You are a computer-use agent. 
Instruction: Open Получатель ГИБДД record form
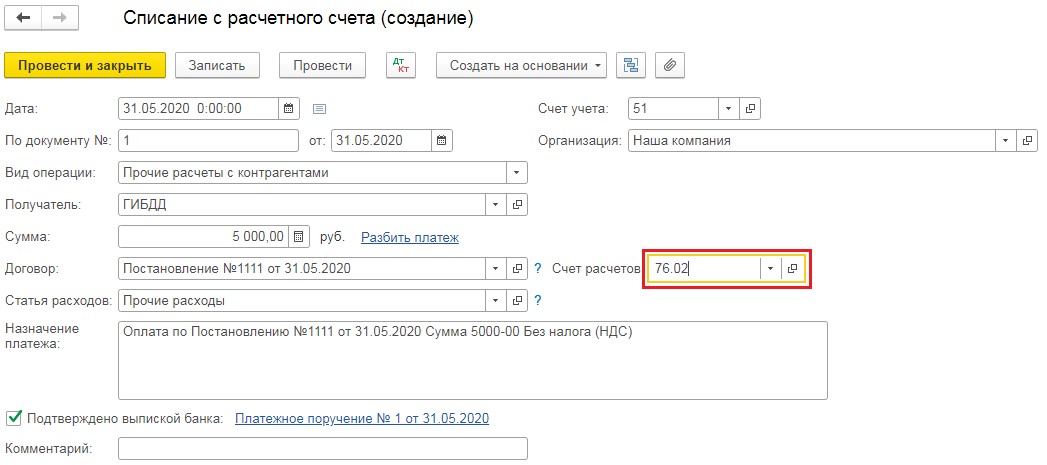(x=517, y=205)
